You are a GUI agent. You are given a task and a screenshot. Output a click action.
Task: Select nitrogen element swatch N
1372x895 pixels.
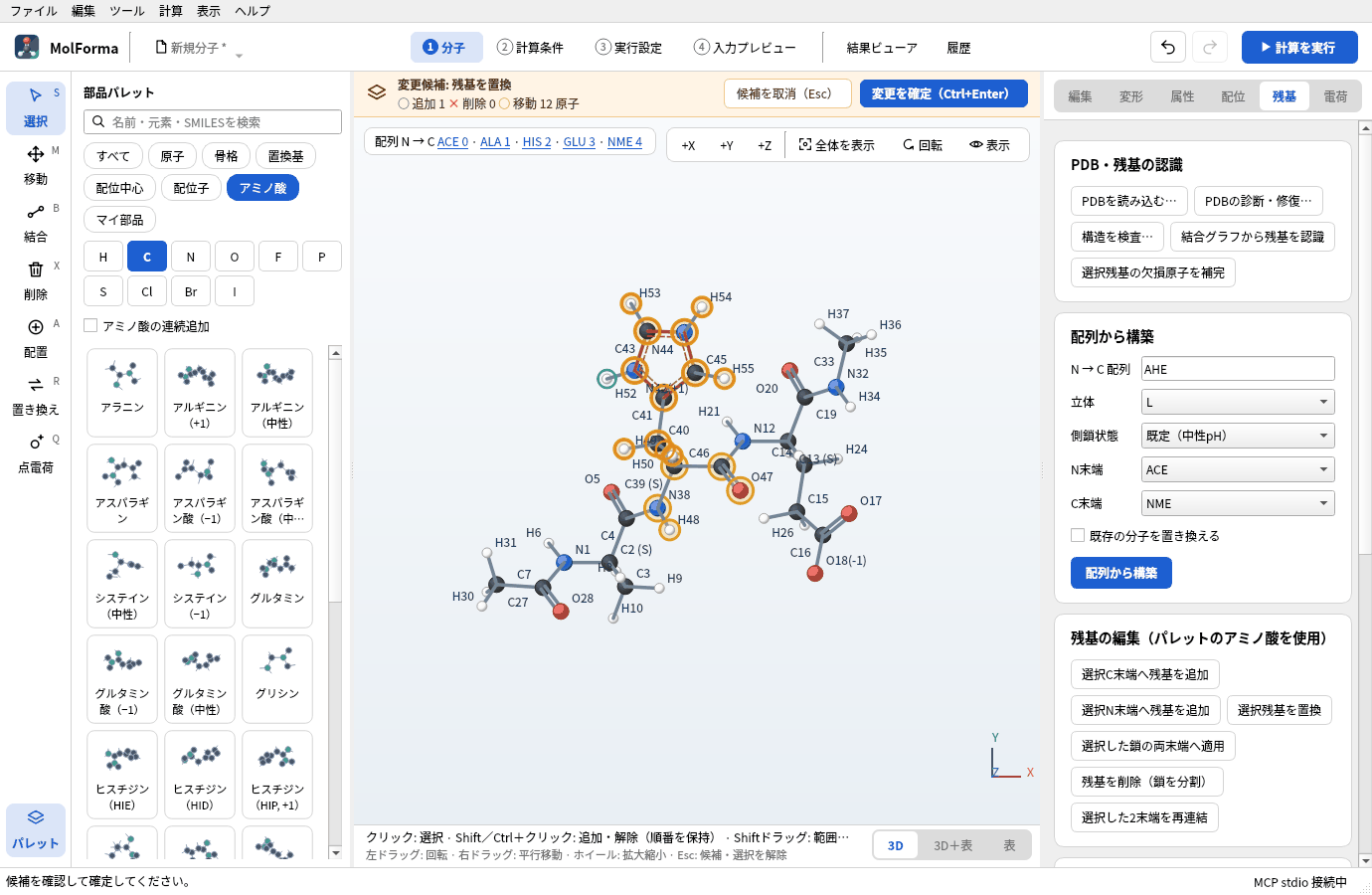tap(191, 257)
